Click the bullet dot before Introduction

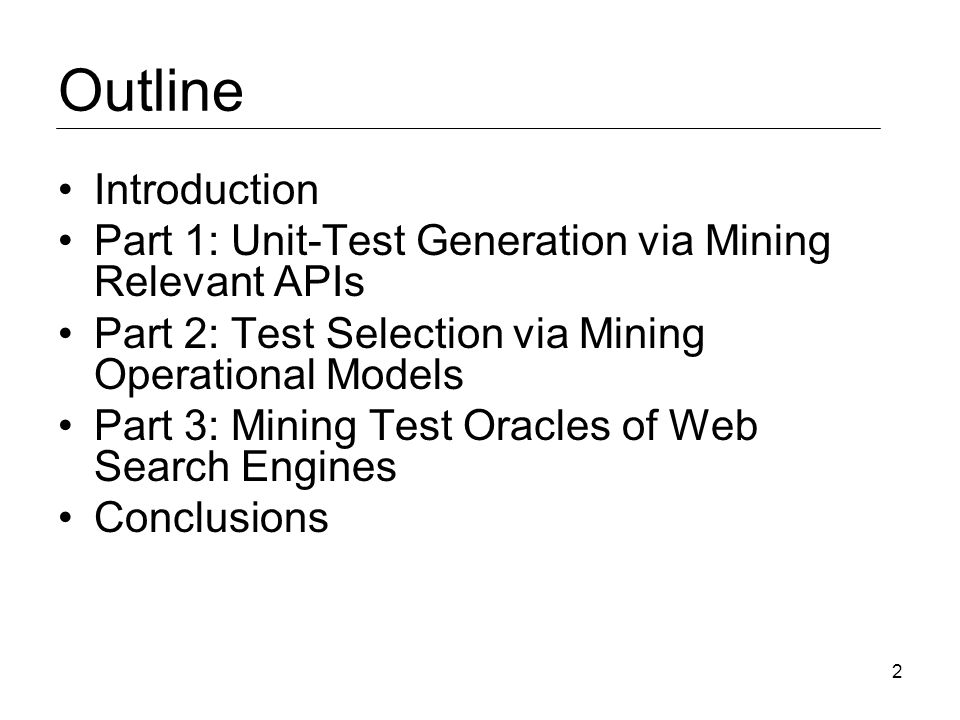pyautogui.click(x=66, y=189)
